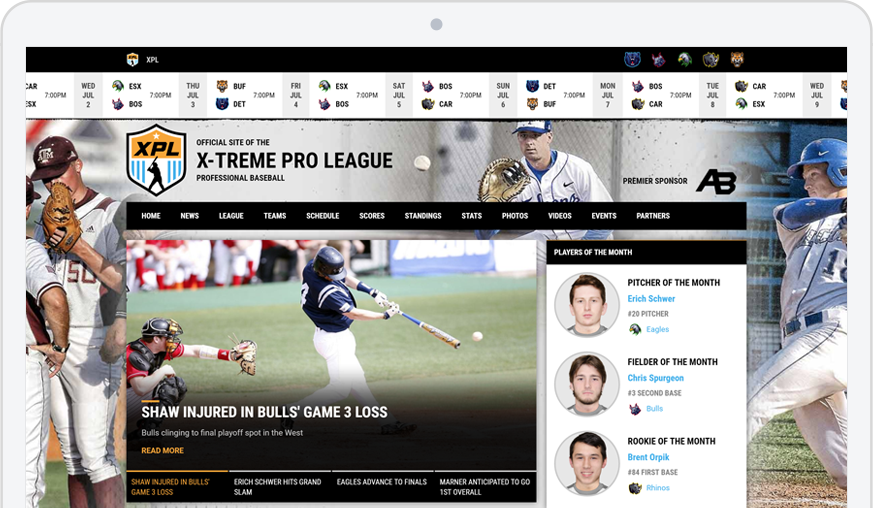Click Chris Spurgeon's round portrait photo
The image size is (873, 508).
point(587,384)
